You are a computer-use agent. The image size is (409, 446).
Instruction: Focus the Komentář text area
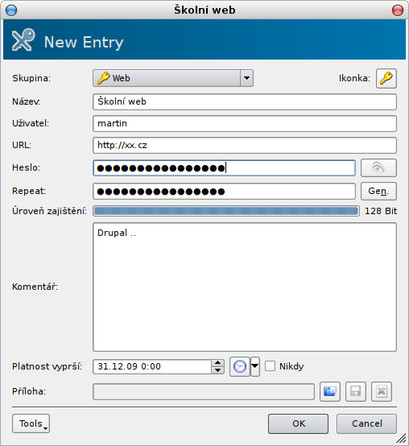[x=245, y=287]
